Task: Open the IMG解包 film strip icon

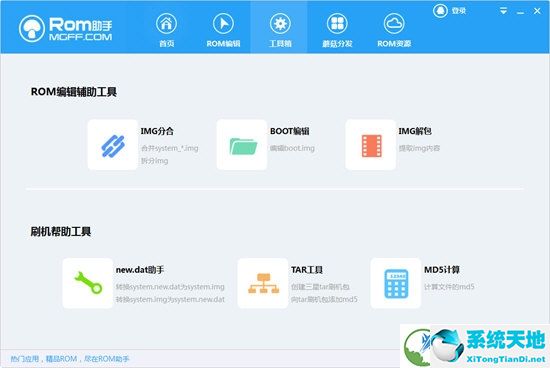Action: [x=371, y=145]
